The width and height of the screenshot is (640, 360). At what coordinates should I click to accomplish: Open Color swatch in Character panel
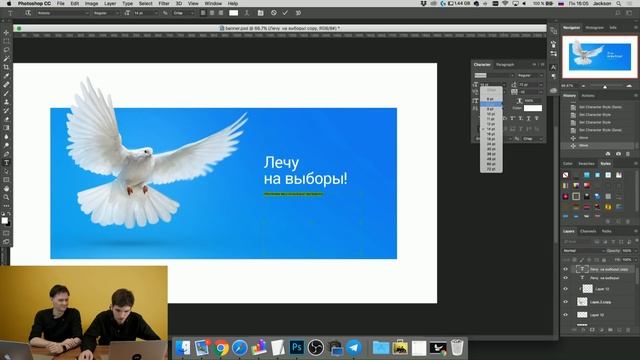pyautogui.click(x=533, y=108)
